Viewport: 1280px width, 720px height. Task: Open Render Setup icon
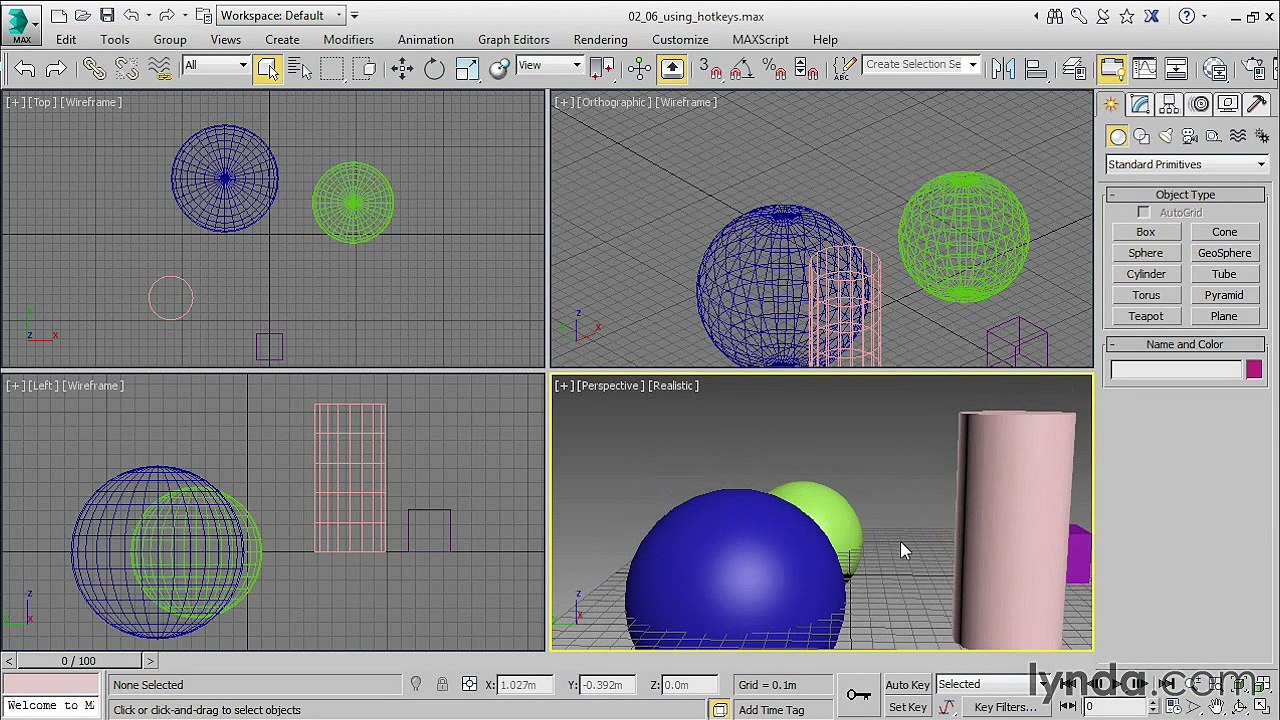pyautogui.click(x=1253, y=68)
